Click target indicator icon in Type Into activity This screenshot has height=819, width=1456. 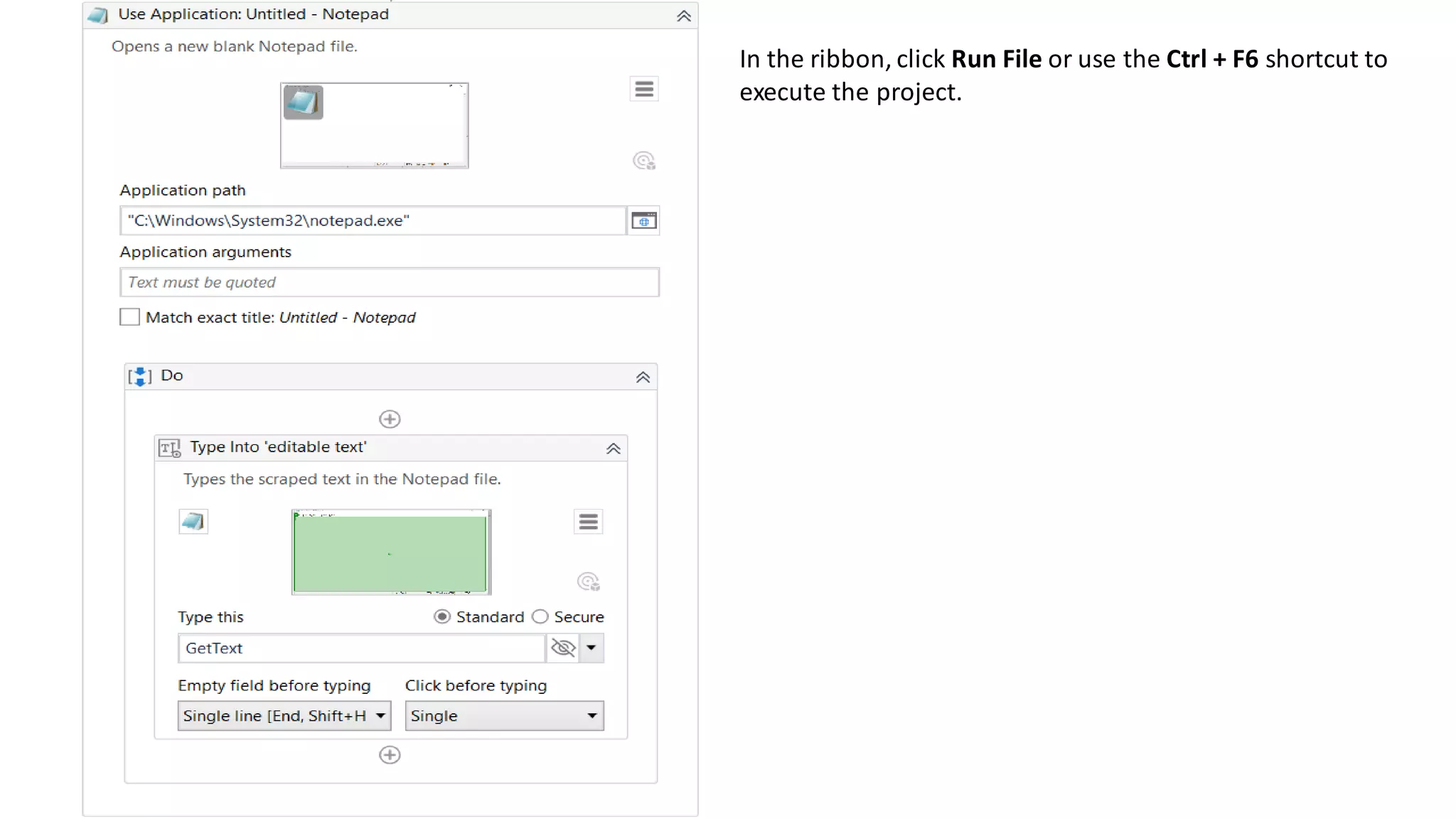588,582
